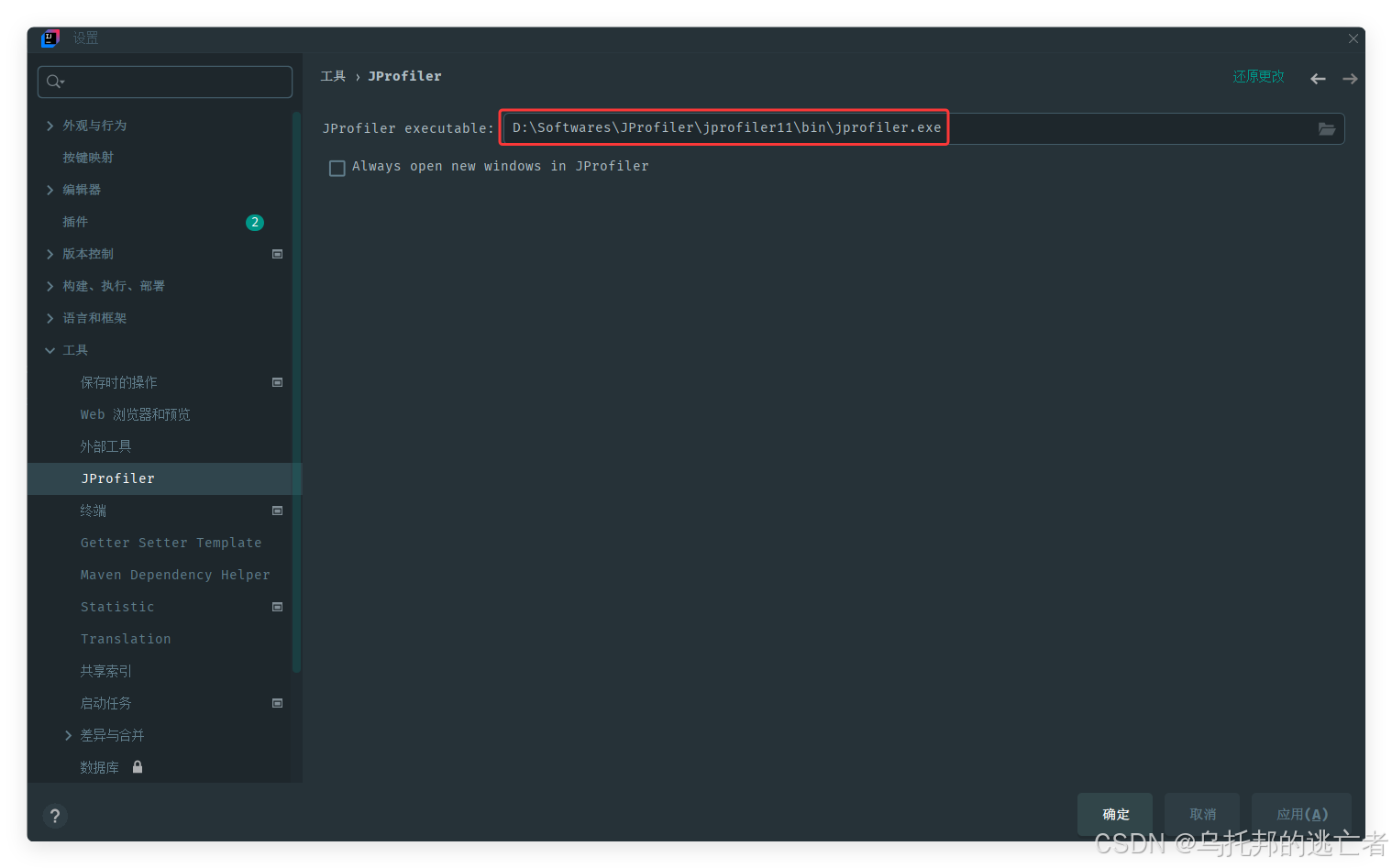Viewport: 1392px width, 868px height.
Task: Open the 按键映射 settings page
Action: click(x=88, y=158)
